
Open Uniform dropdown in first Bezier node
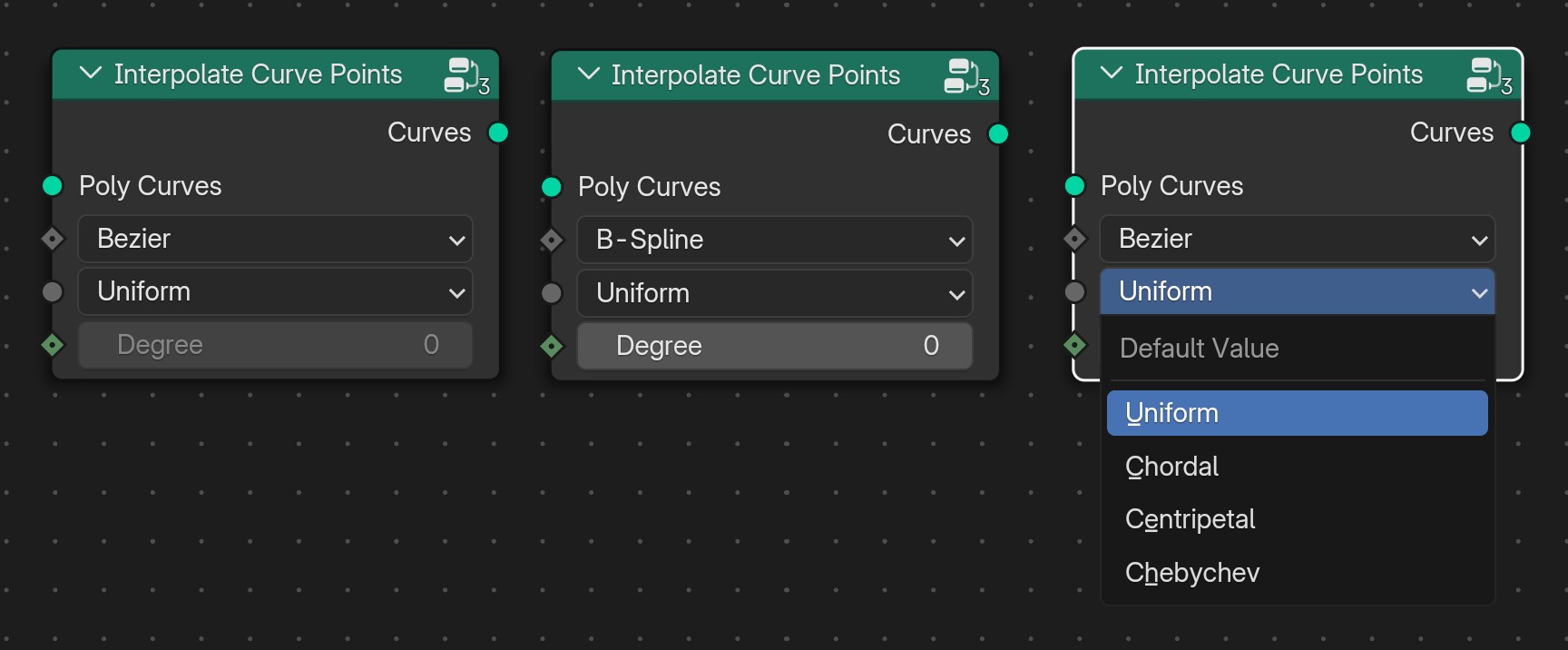(x=275, y=291)
